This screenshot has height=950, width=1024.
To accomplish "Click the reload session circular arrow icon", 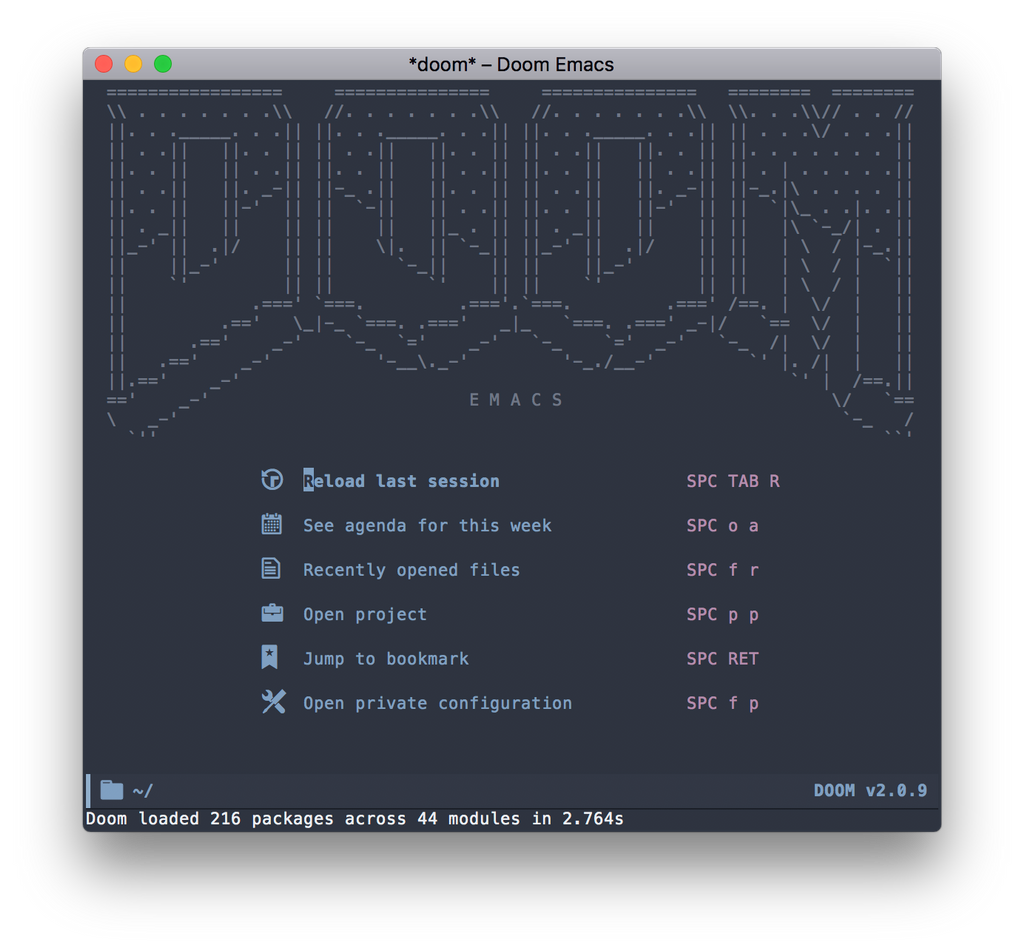I will 272,480.
